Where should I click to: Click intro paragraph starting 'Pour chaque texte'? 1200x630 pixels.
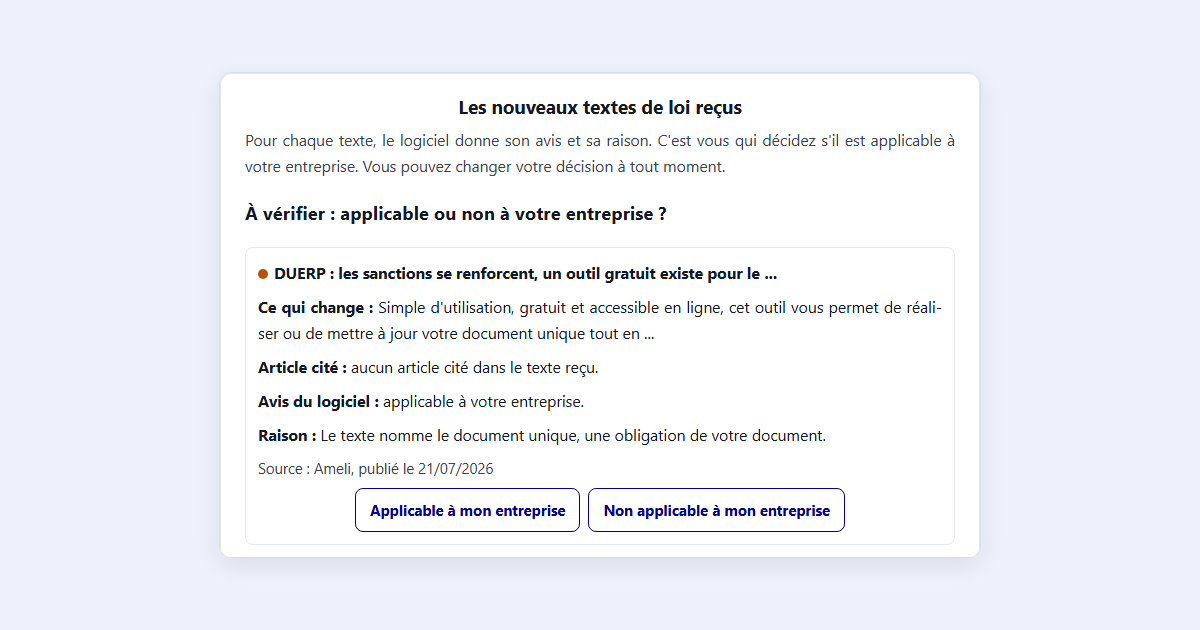click(x=600, y=153)
